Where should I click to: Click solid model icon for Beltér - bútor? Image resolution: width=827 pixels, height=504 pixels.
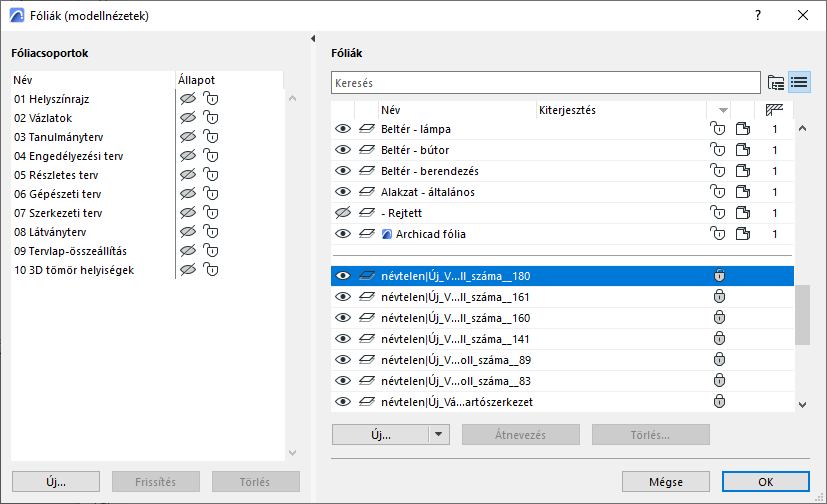pos(743,148)
